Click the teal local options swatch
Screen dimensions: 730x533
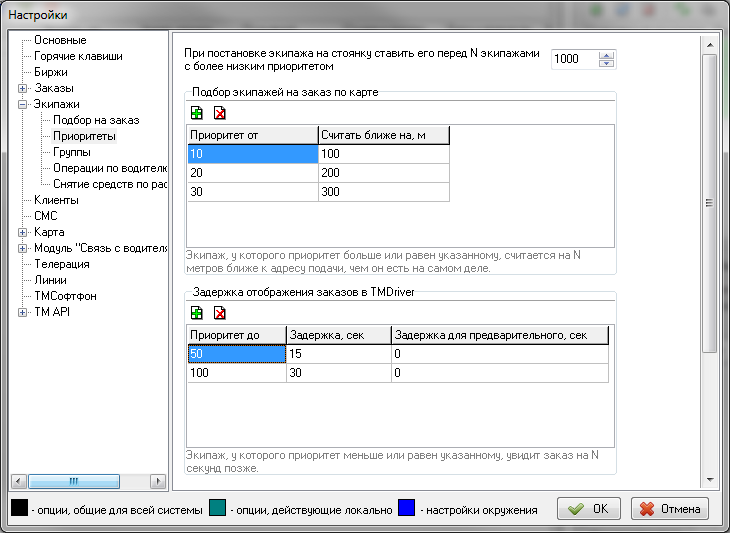click(217, 507)
